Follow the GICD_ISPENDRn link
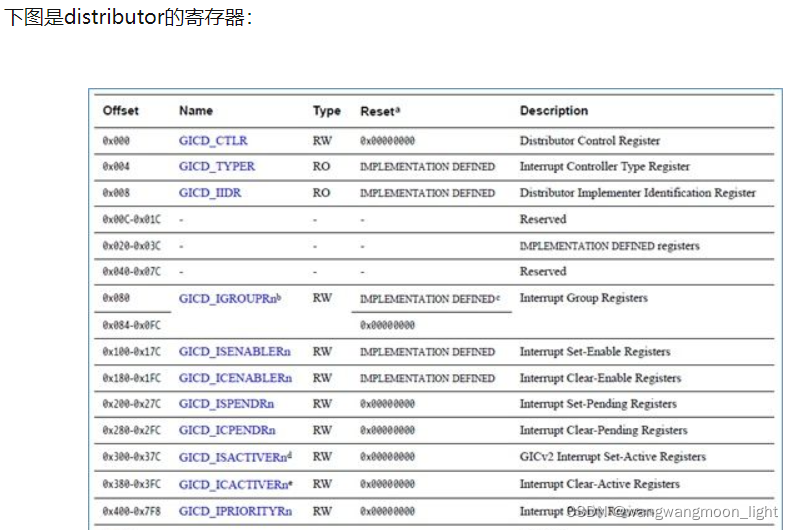Screen dimensions: 793x530 (226, 404)
